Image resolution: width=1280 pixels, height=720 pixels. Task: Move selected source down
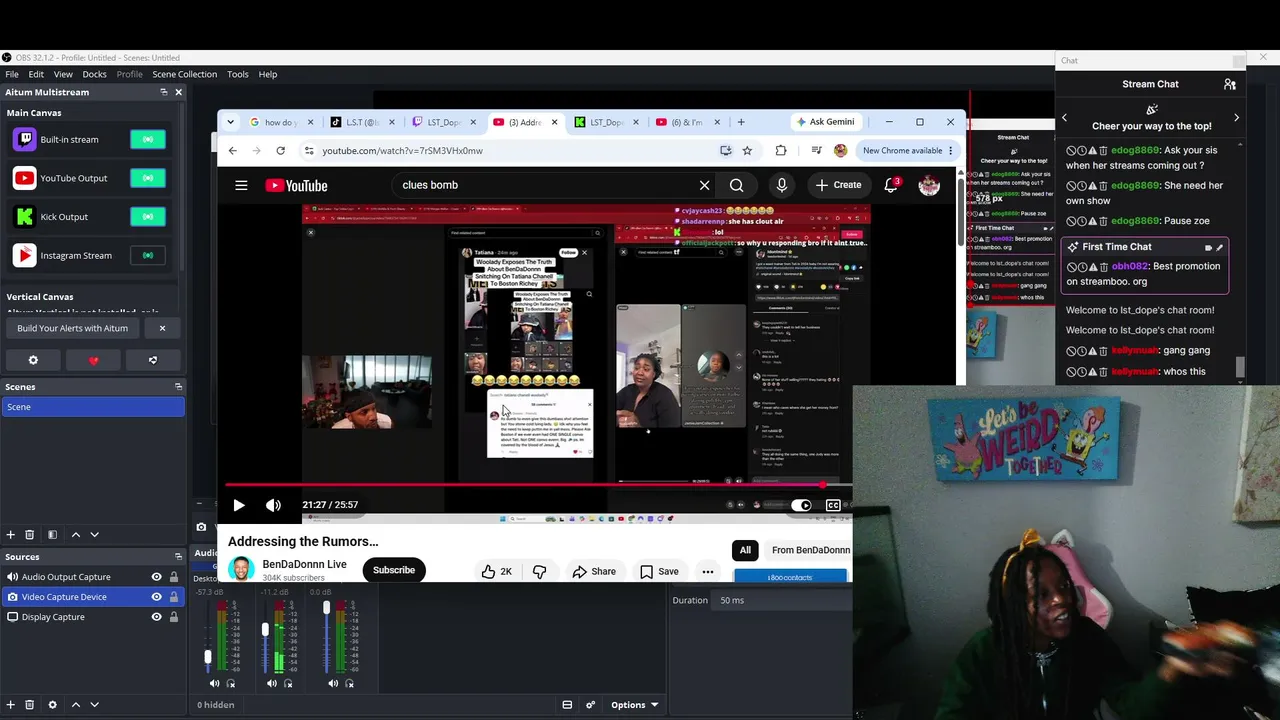[95, 705]
